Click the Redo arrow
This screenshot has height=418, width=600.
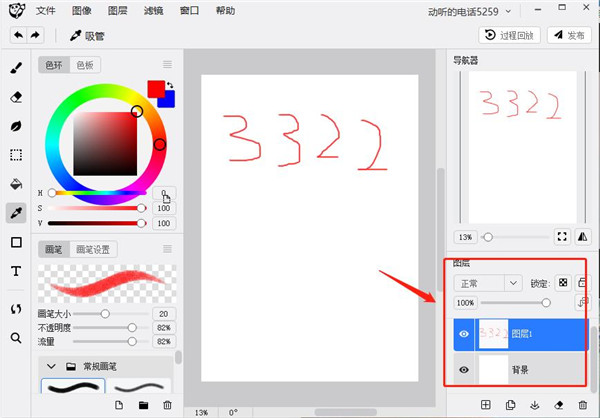[35, 36]
